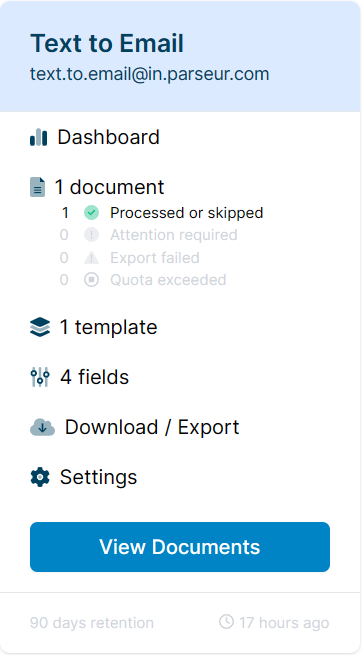362x655 pixels.
Task: Click the View Documents button
Action: 180,547
